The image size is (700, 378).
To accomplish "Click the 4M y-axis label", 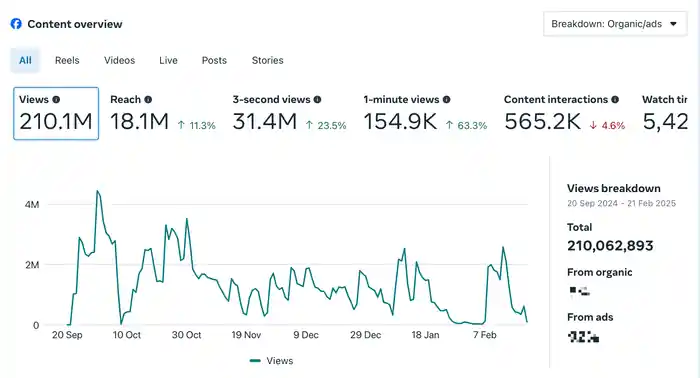I will [x=32, y=205].
